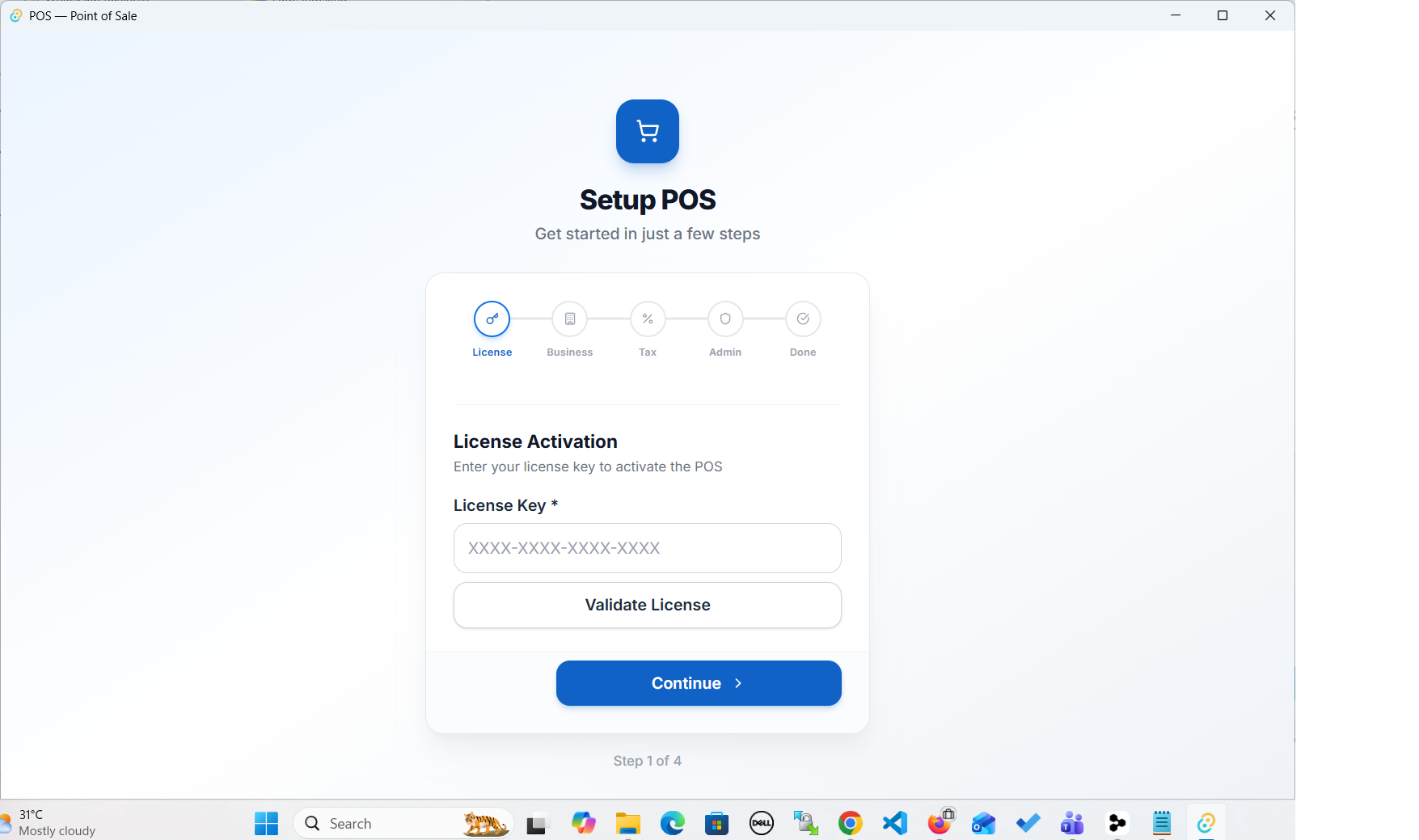Open Visual Studio Code from the taskbar
Viewport: 1419px width, 840px height.
pyautogui.click(x=895, y=824)
